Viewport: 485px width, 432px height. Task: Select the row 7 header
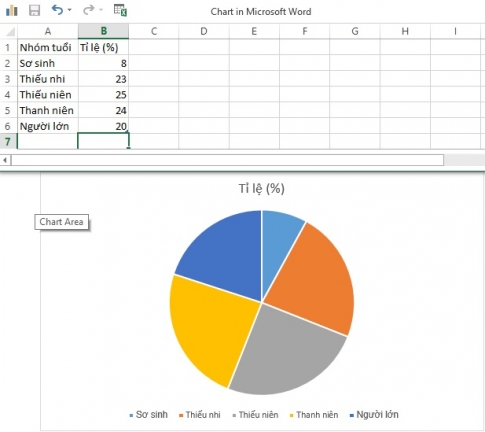tap(8, 142)
